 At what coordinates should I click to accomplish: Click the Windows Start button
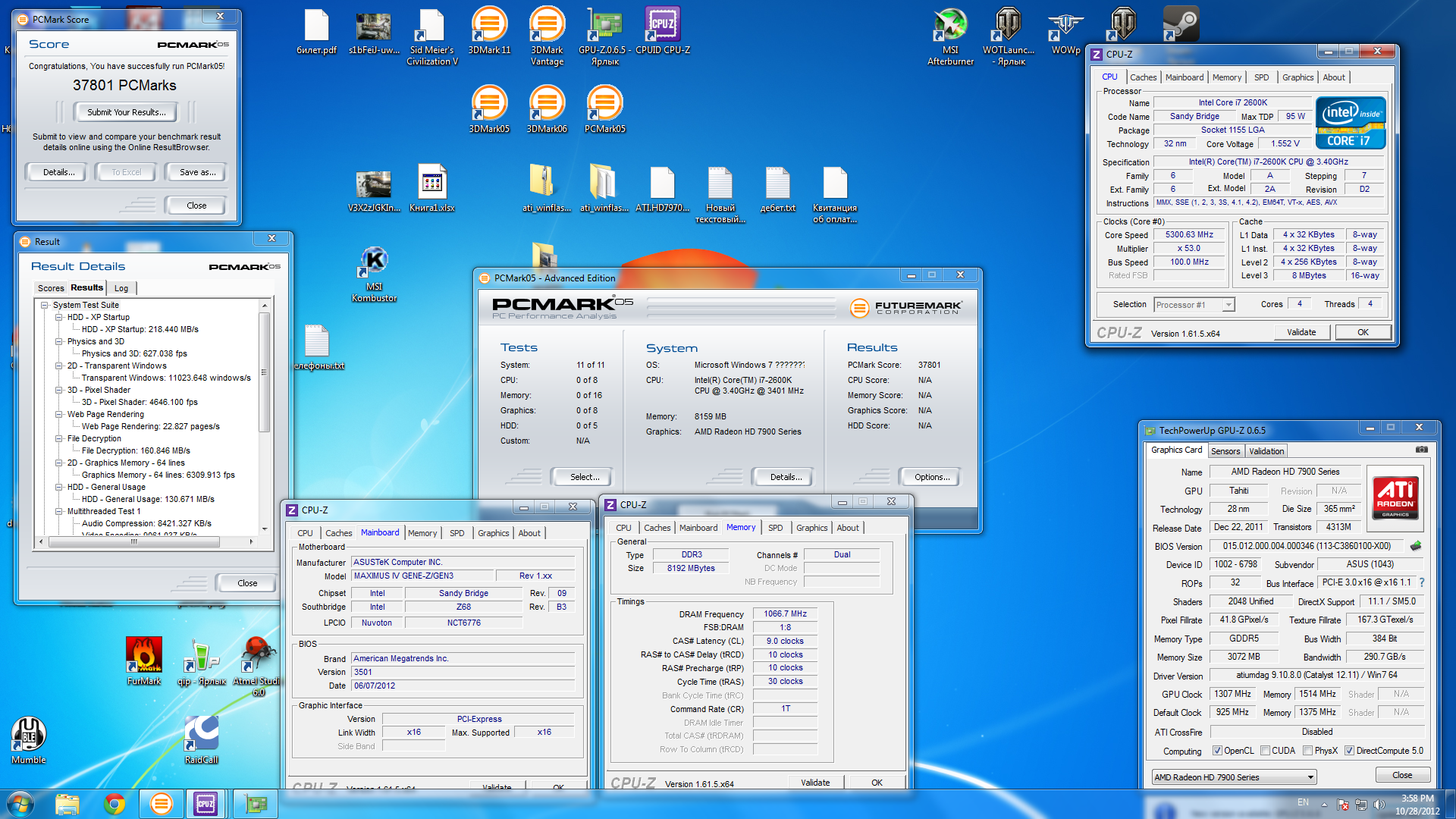20,804
